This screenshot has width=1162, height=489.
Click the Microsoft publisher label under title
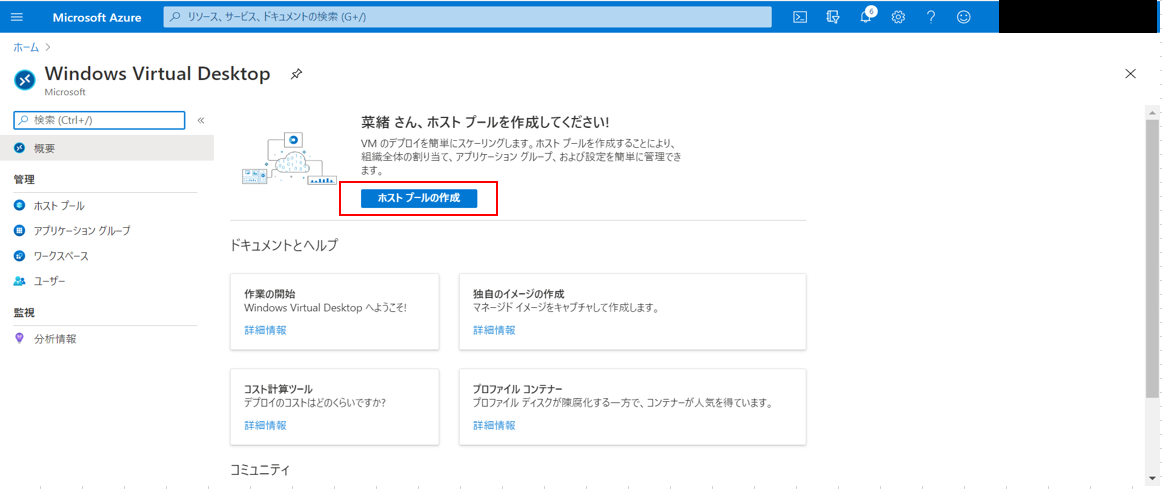point(65,93)
